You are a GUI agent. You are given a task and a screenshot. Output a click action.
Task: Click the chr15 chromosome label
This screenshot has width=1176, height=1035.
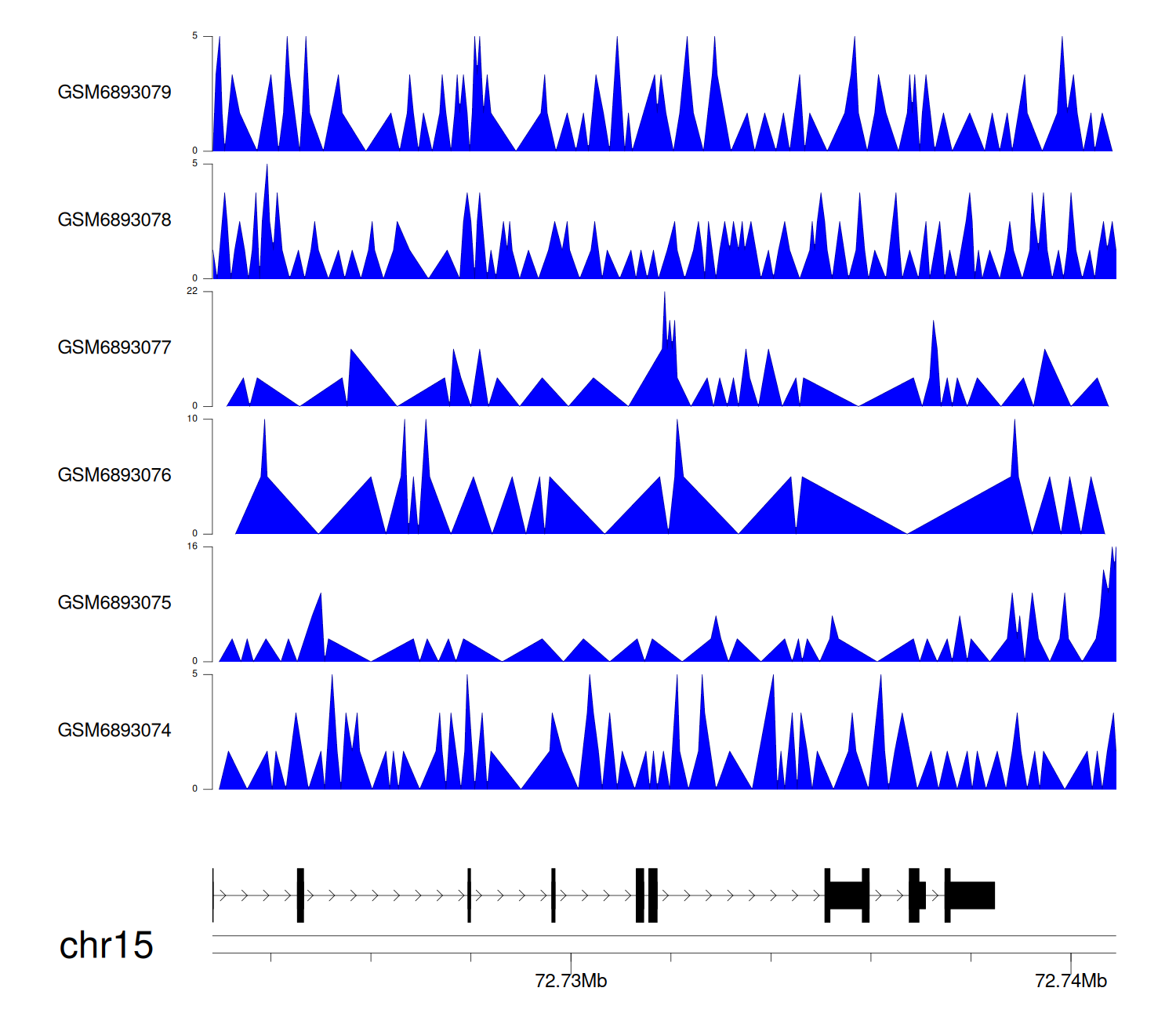tap(106, 946)
